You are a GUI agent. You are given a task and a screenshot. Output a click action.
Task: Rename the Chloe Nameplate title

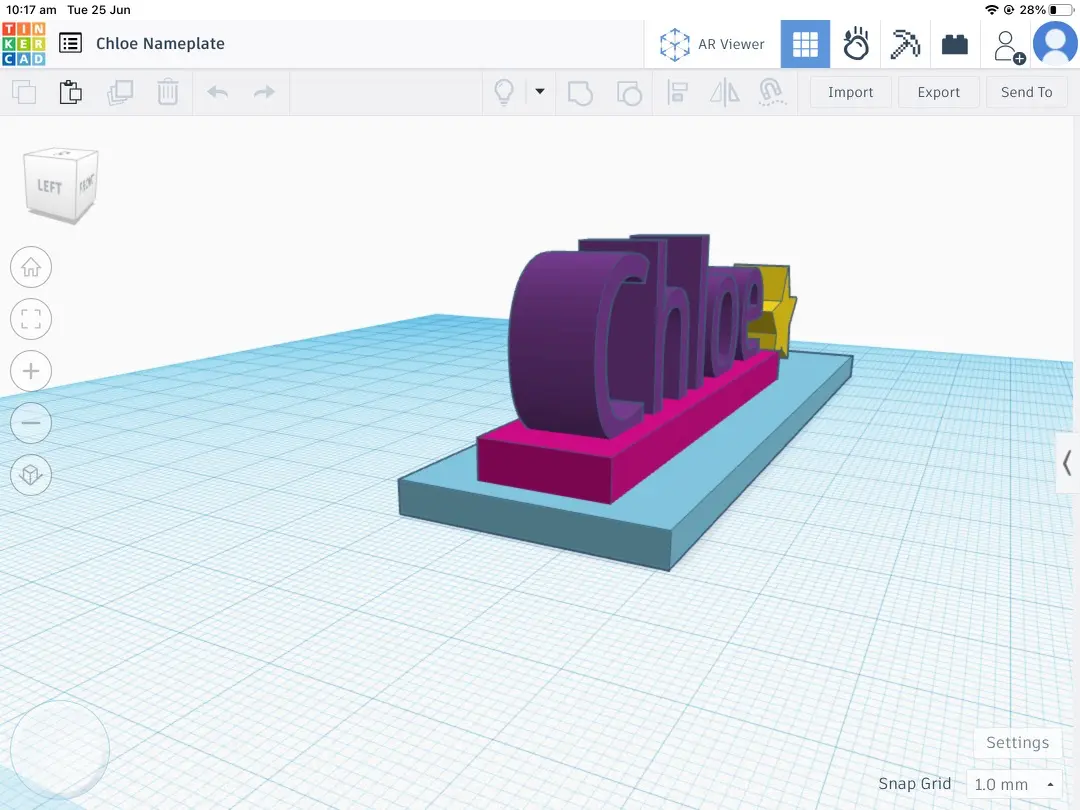pos(160,43)
